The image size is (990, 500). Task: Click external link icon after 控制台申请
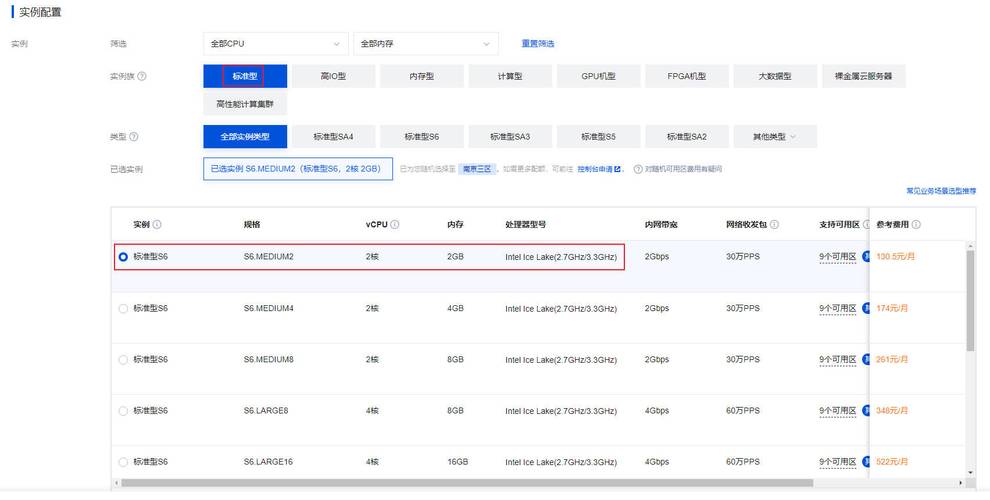[618, 169]
